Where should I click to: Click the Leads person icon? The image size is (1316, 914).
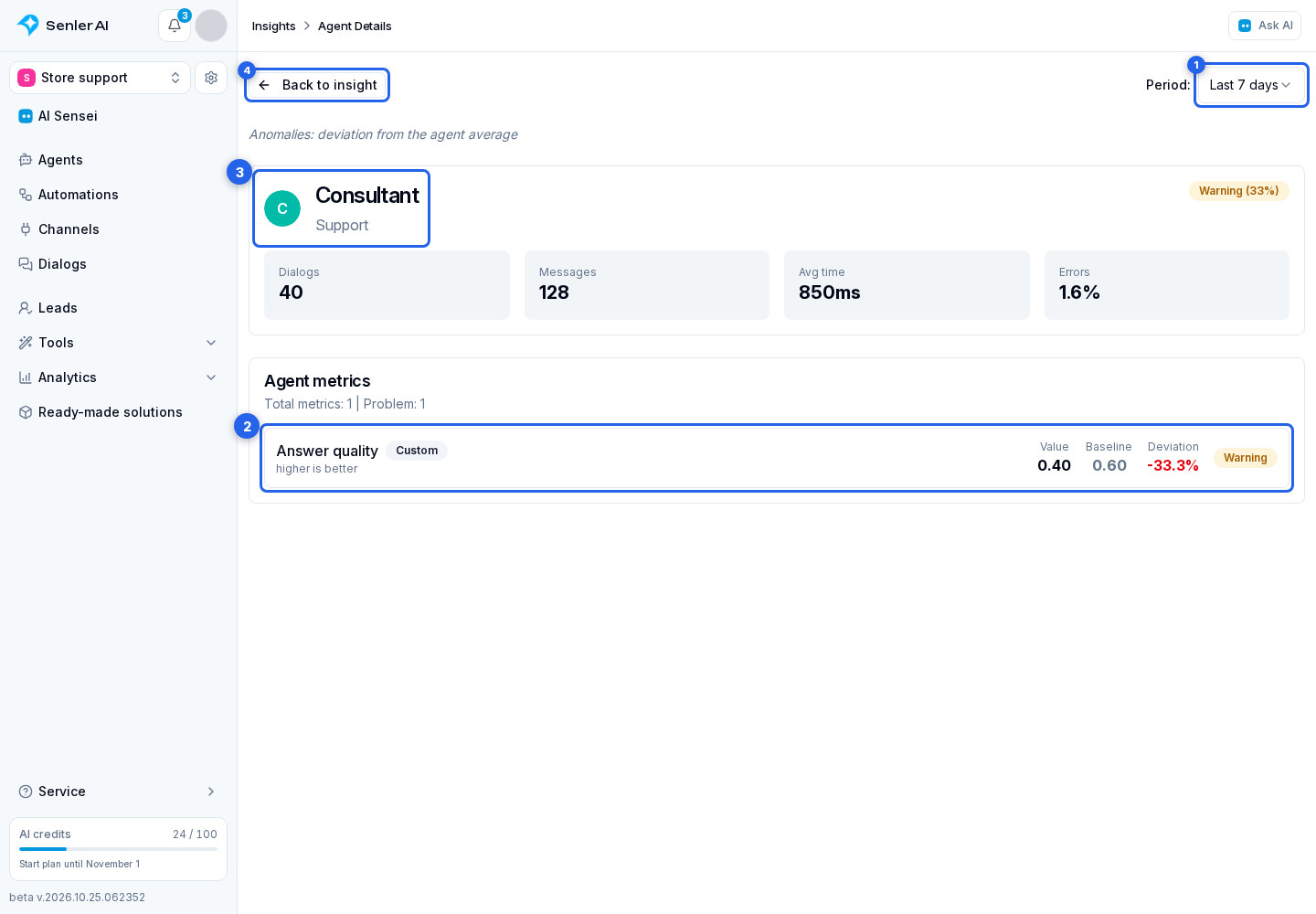26,308
